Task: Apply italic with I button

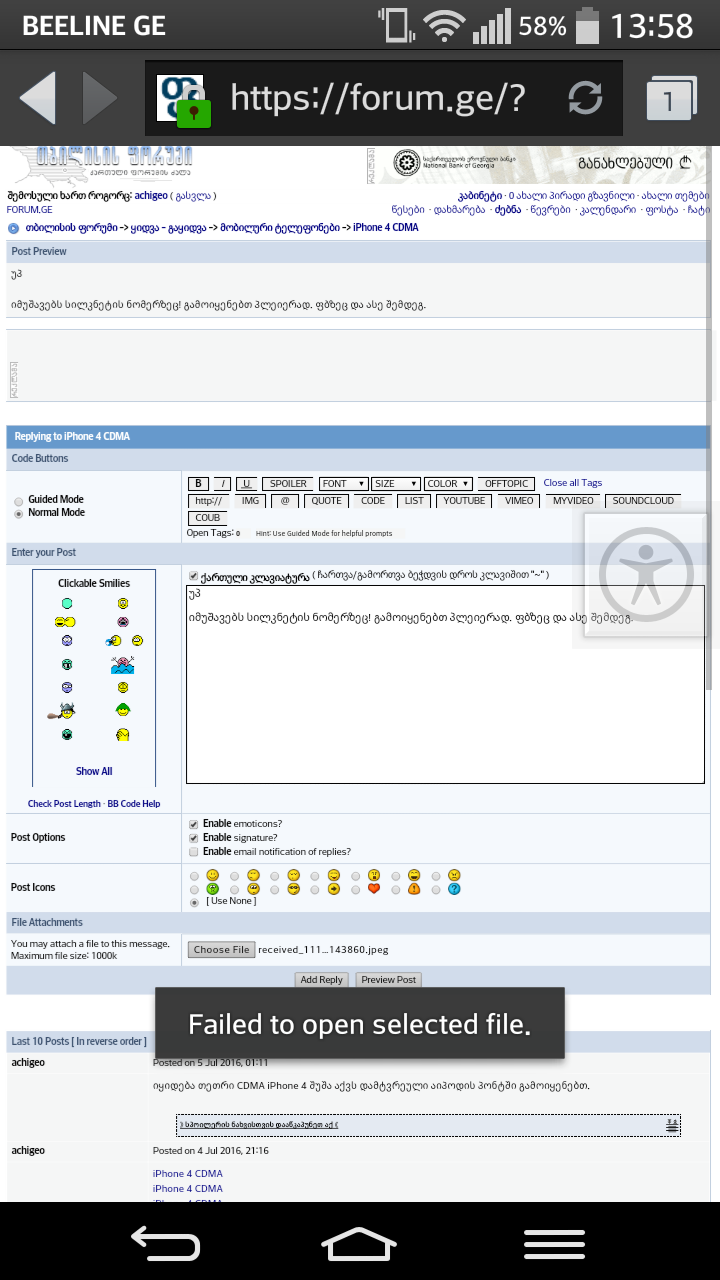Action: (x=224, y=484)
